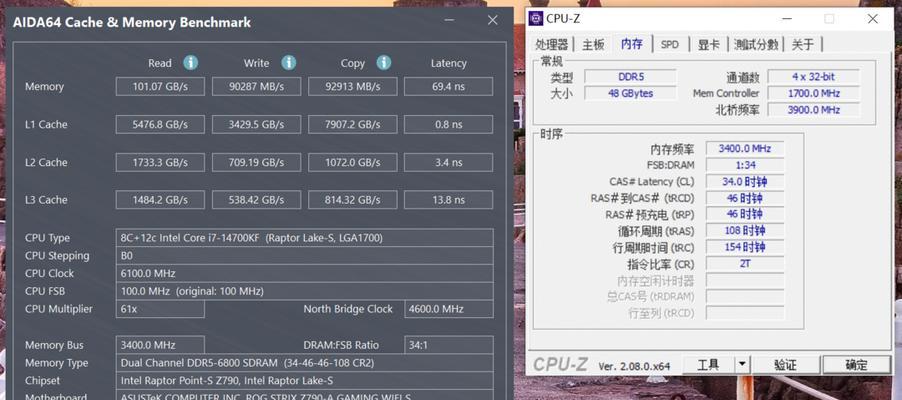Click the CAS# Latency field 34.0 时钟
902x400 pixels.
(744, 182)
